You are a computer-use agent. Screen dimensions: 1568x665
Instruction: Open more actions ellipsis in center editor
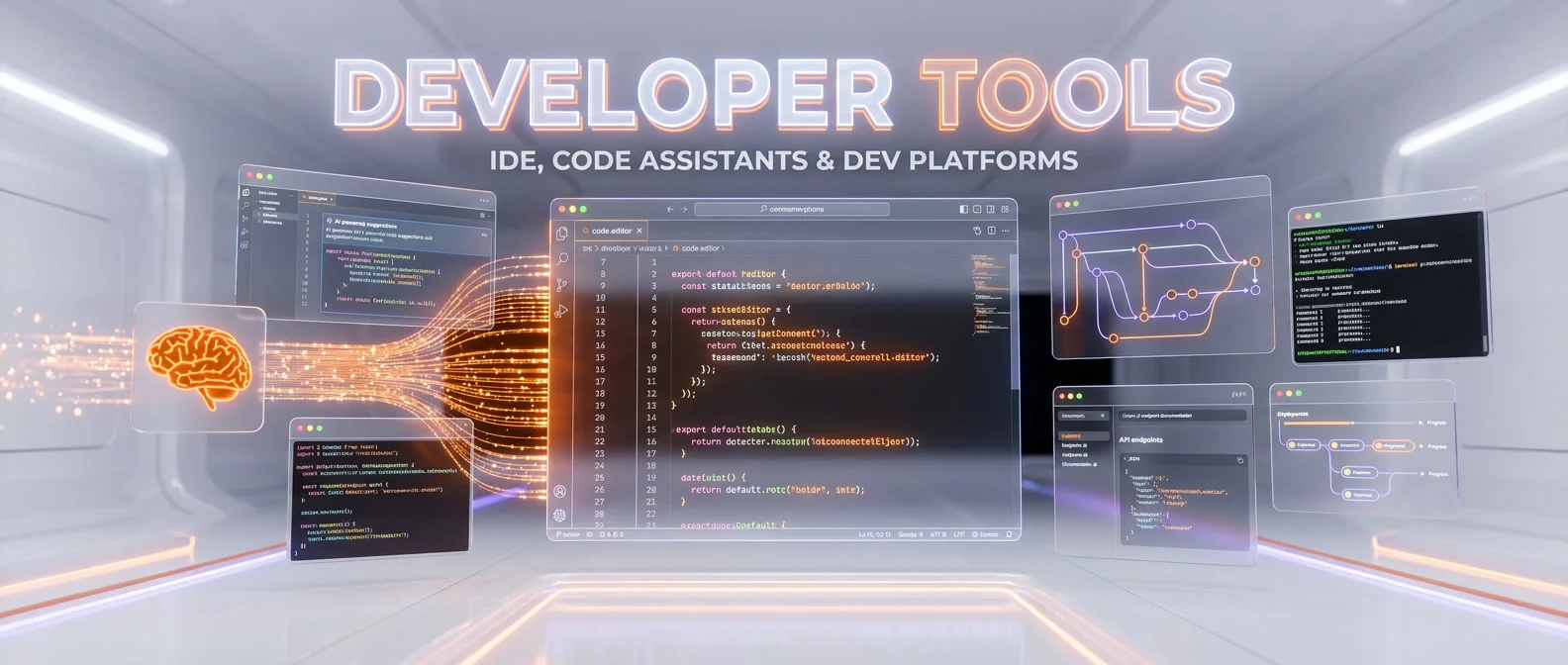pyautogui.click(x=1006, y=231)
